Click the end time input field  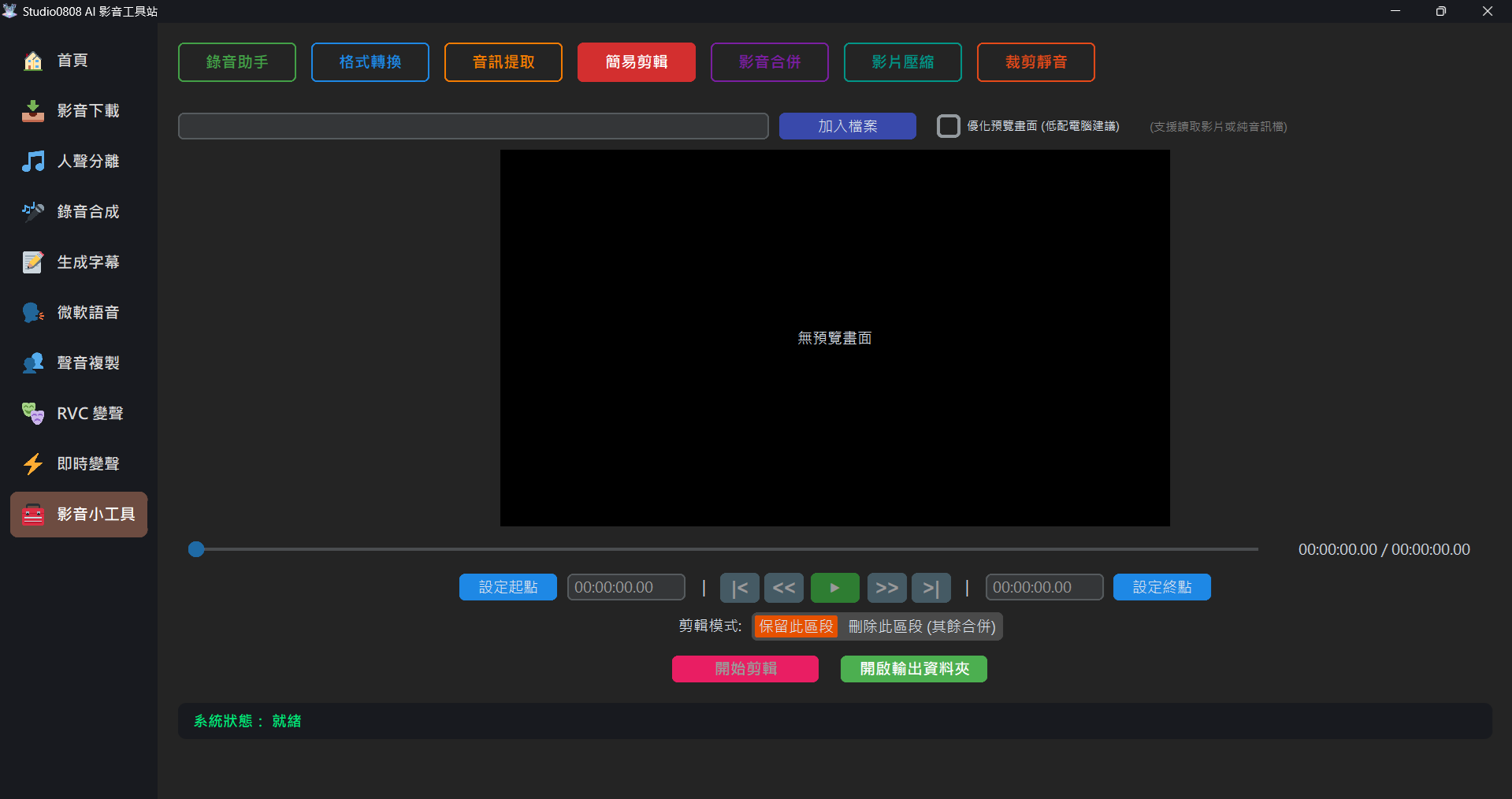pyautogui.click(x=1045, y=587)
